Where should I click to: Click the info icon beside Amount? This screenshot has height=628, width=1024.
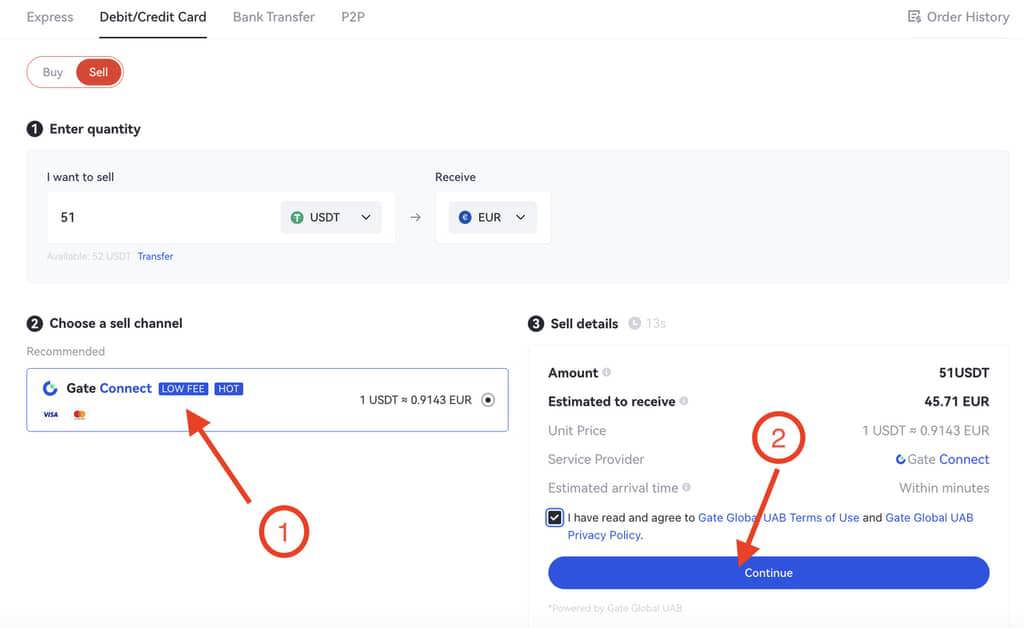[607, 373]
